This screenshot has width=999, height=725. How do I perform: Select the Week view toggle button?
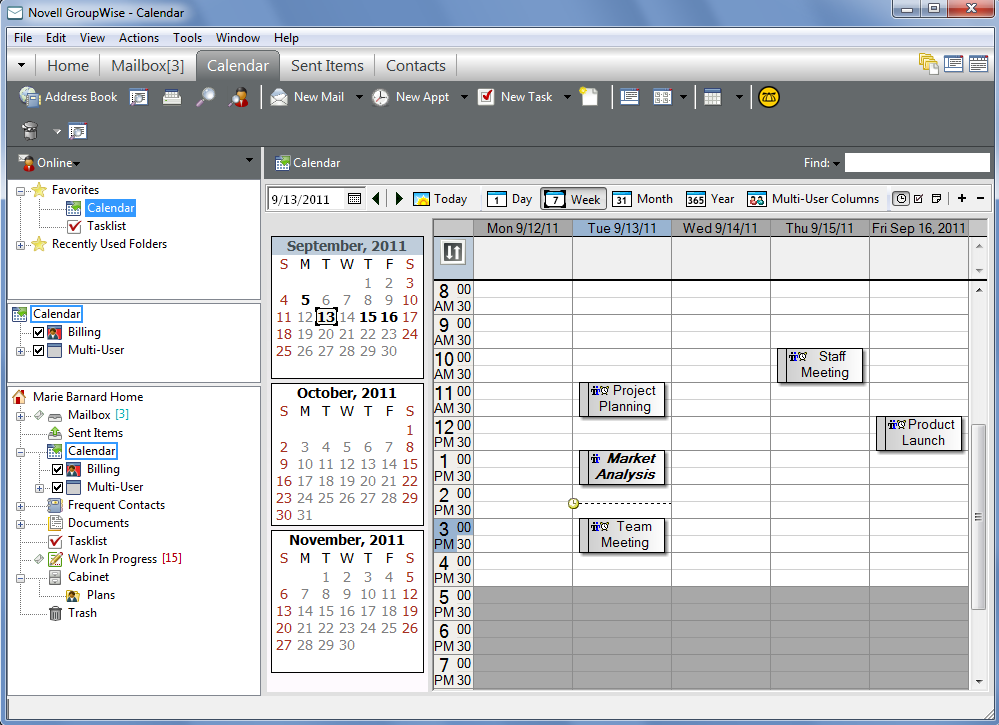tap(573, 199)
